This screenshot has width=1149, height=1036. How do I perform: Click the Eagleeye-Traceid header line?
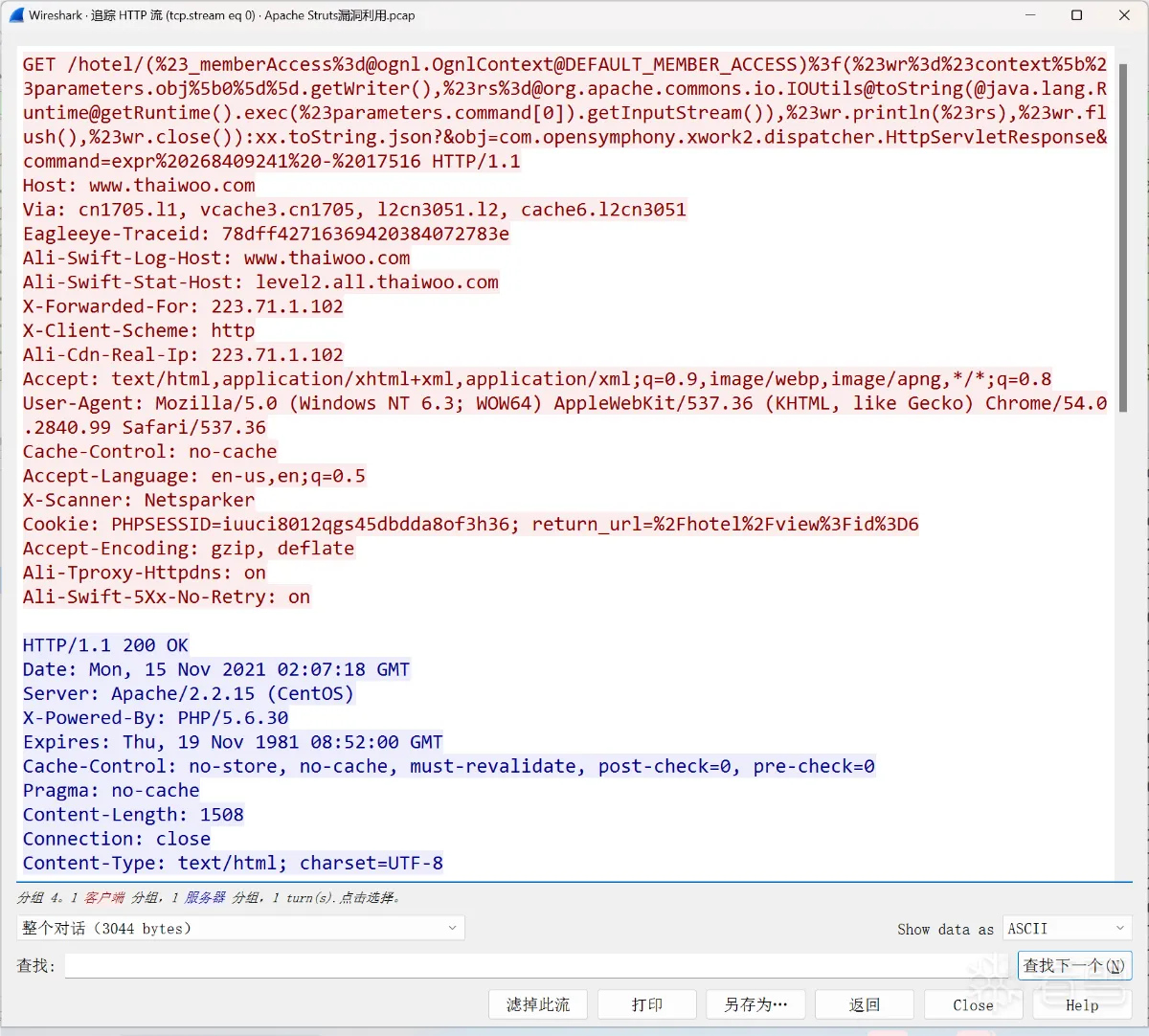click(x=266, y=234)
